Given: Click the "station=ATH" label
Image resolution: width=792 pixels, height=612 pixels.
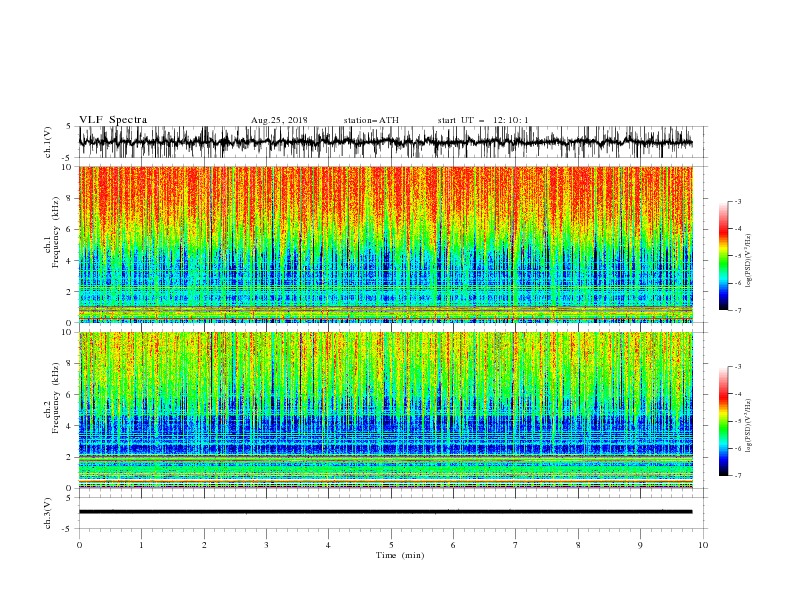Looking at the screenshot, I should point(371,120).
